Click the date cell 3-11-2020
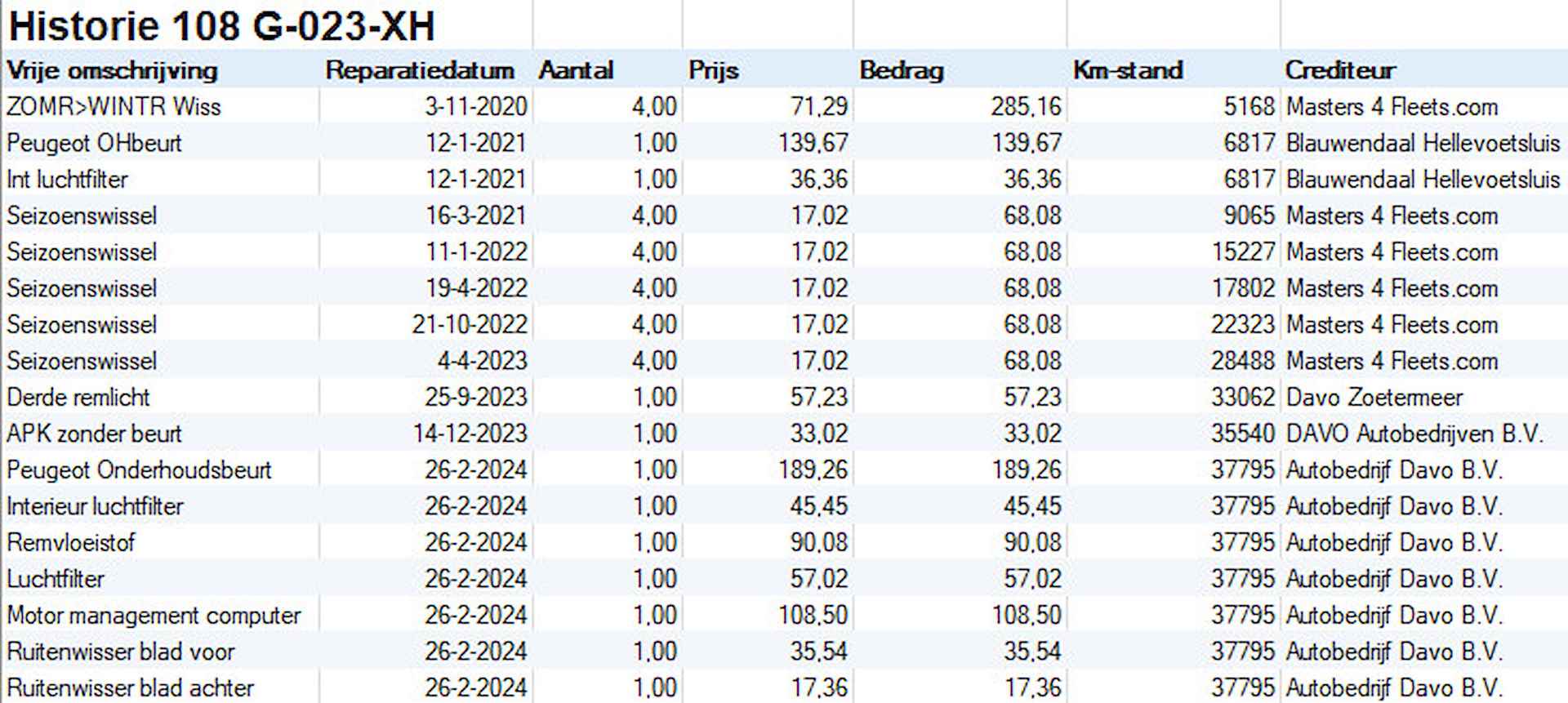Viewport: 1568px width, 703px height. point(476,106)
